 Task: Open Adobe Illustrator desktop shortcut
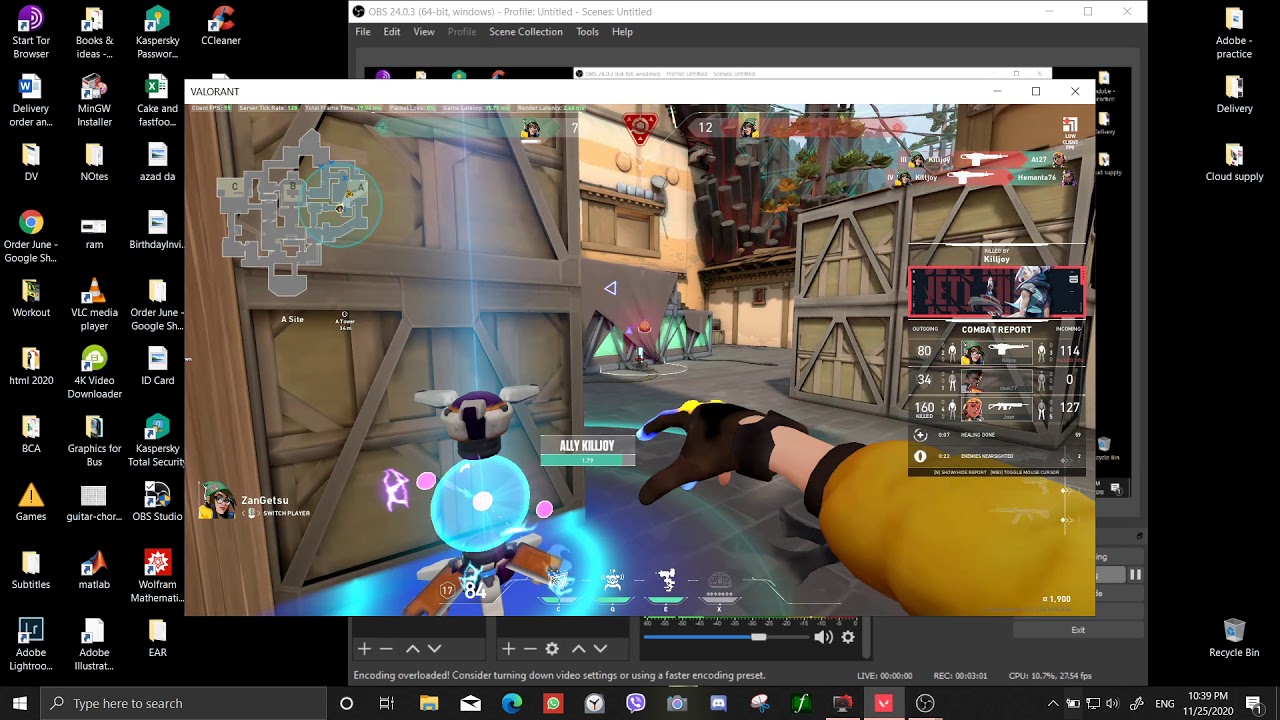click(x=94, y=645)
